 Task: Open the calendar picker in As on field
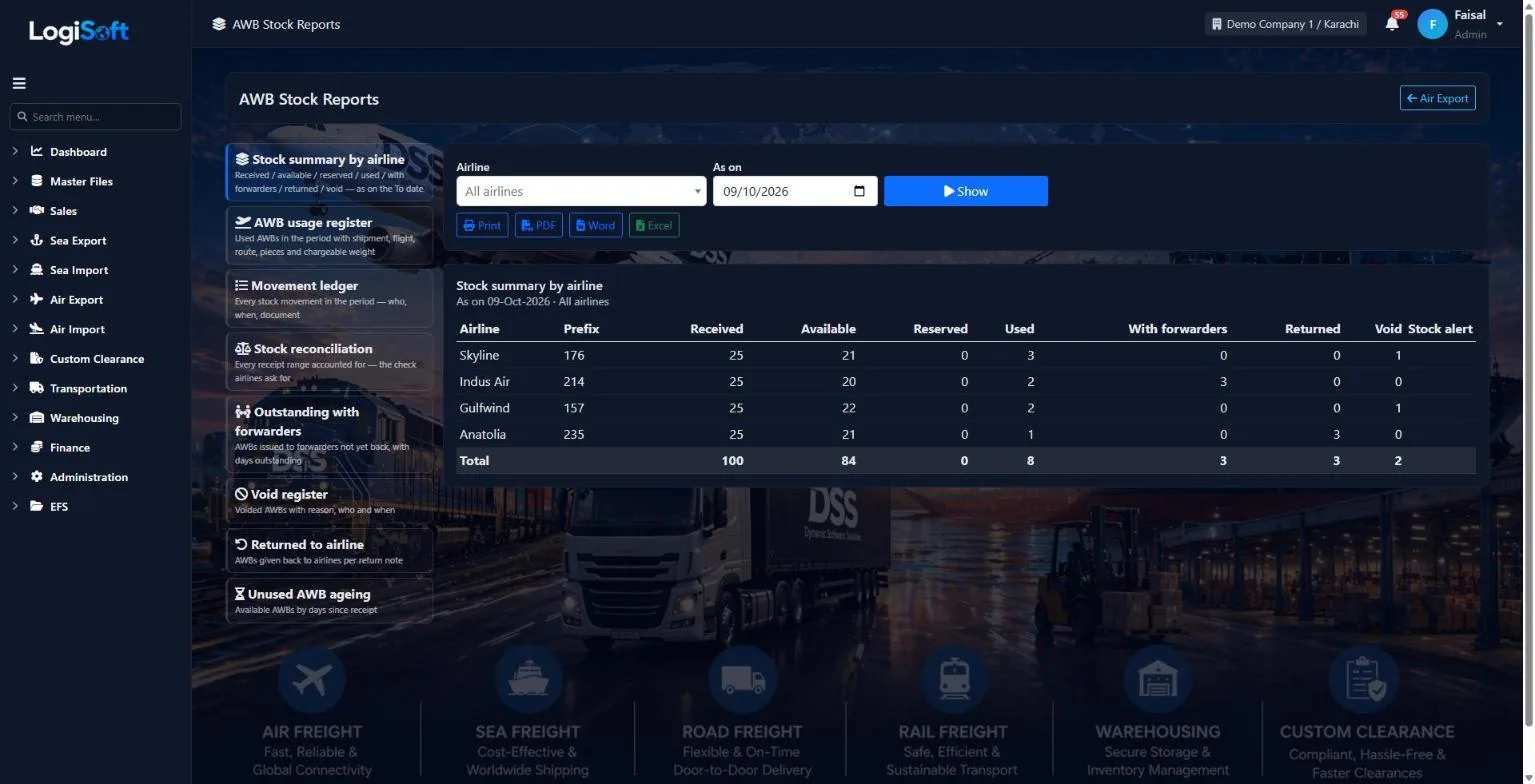pos(859,191)
